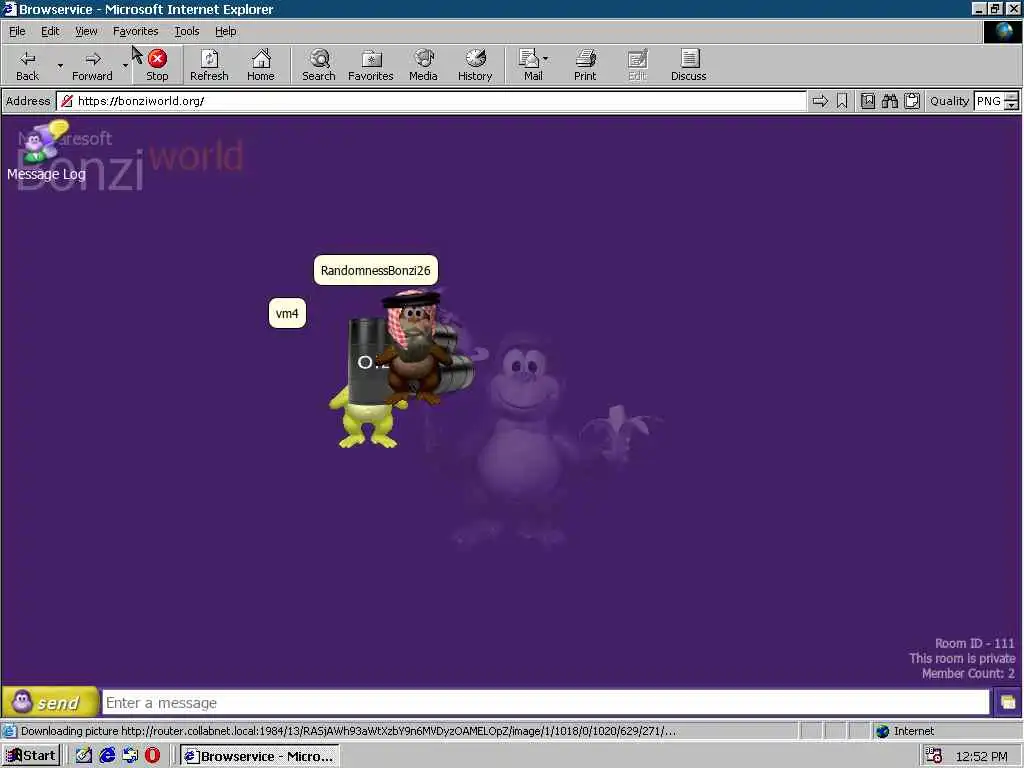This screenshot has width=1024, height=768.
Task: Click the Room ID - 111 text
Action: point(974,643)
